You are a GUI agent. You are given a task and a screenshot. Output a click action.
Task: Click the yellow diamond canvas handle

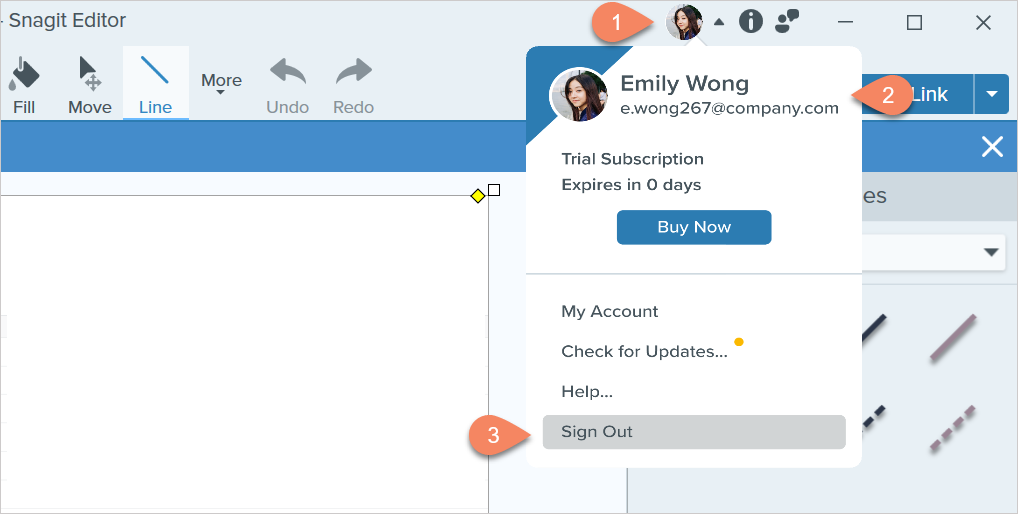478,196
